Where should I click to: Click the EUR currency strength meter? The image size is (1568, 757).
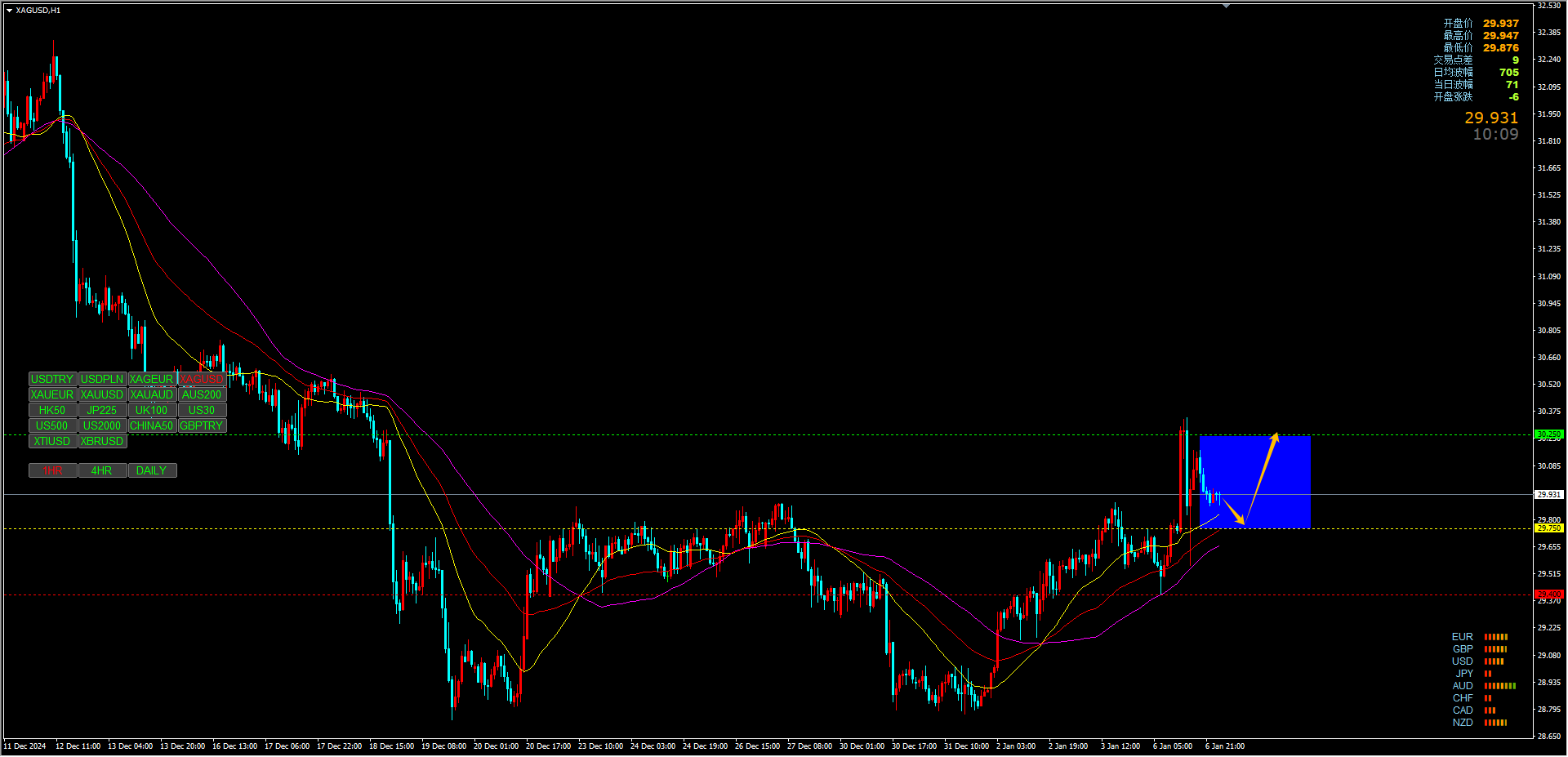pyautogui.click(x=1496, y=637)
